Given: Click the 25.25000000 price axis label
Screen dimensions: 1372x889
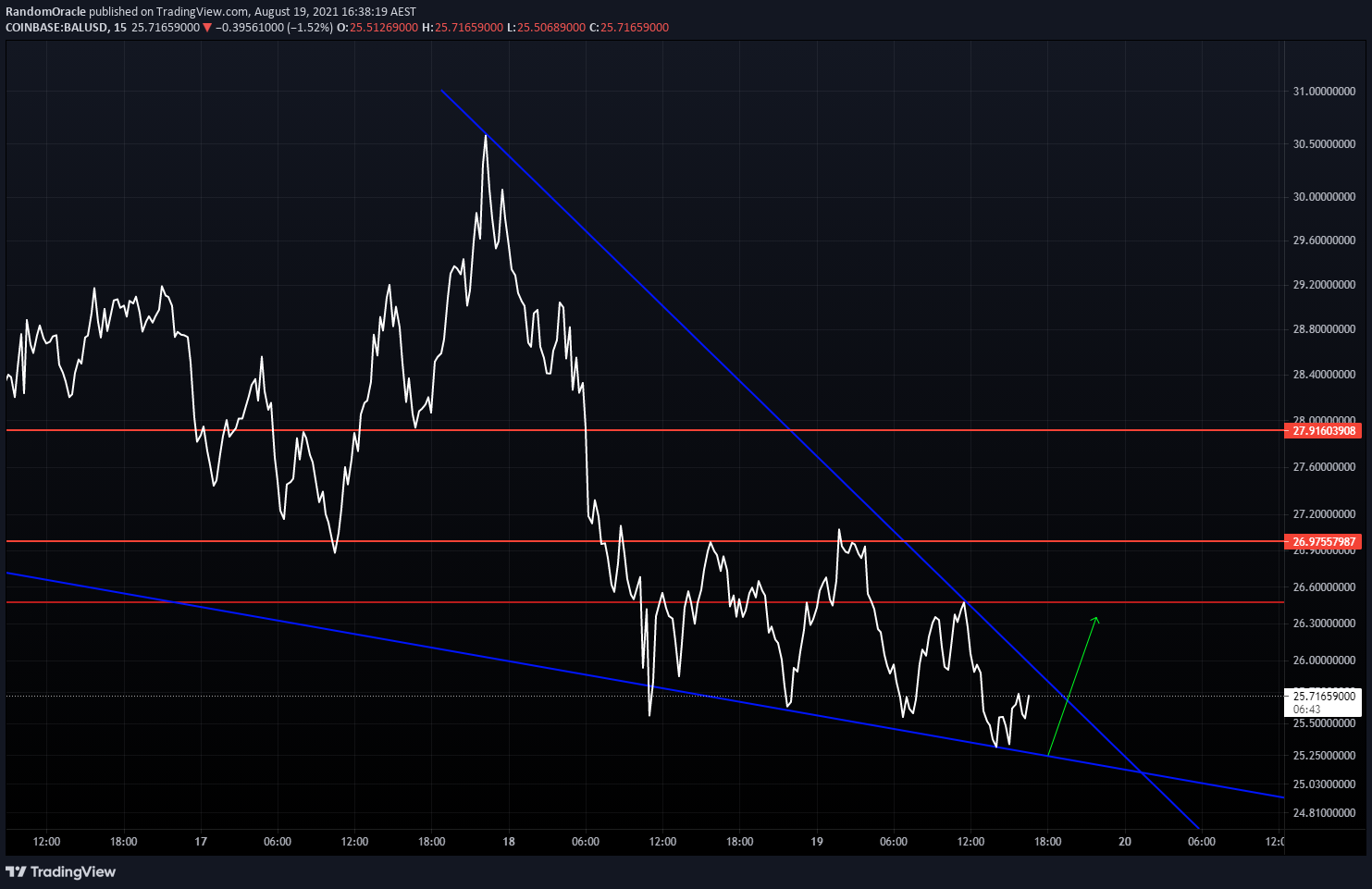Looking at the screenshot, I should (x=1324, y=756).
